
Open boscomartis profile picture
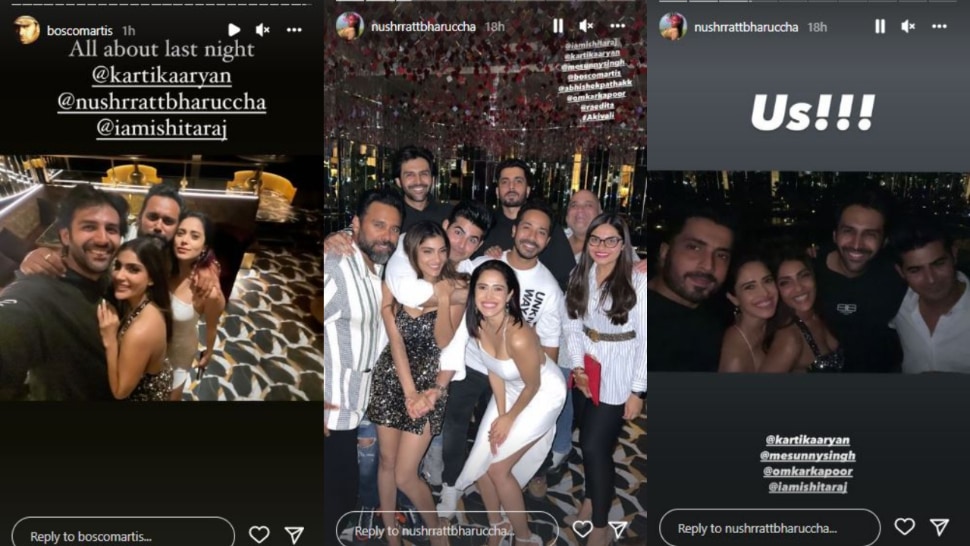[27, 30]
